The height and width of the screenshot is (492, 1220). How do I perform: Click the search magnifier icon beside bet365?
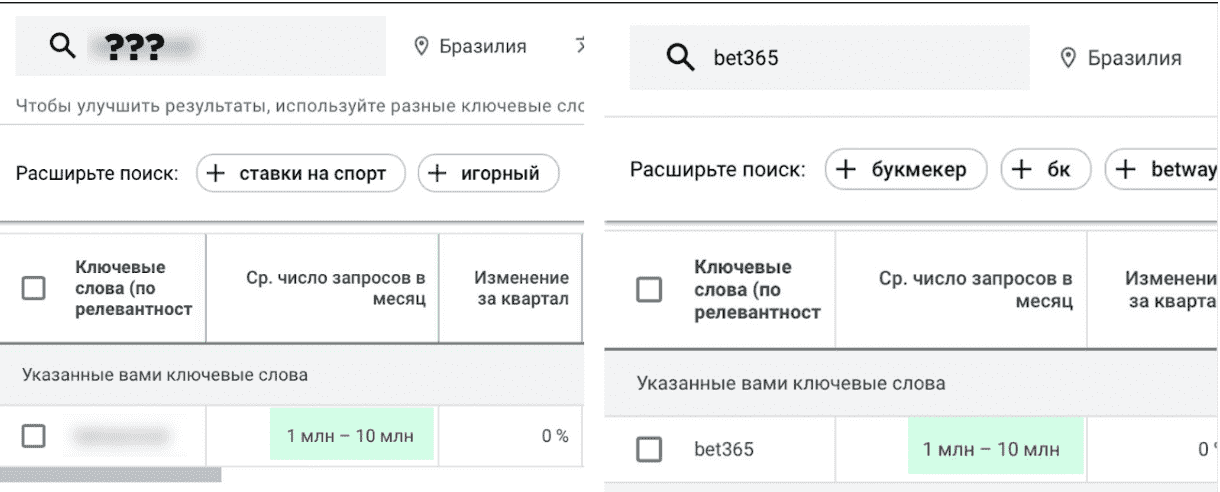(x=681, y=58)
